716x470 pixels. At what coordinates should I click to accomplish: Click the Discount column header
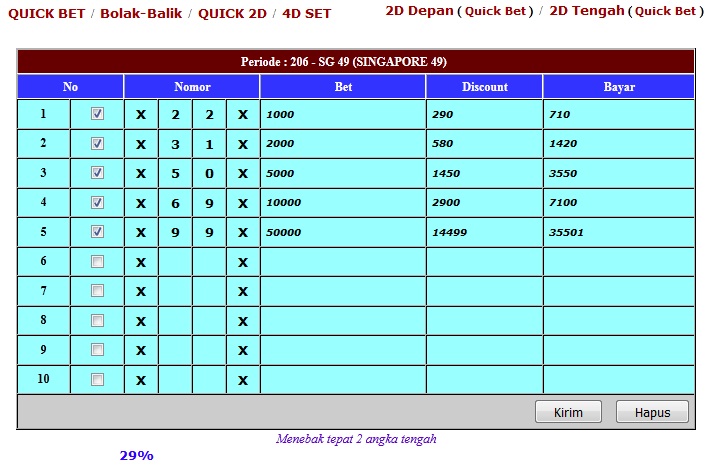pos(484,87)
